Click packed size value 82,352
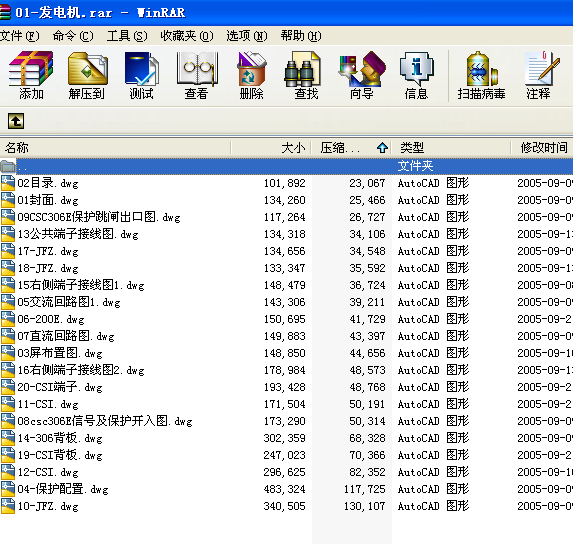573x544 pixels. (x=367, y=472)
